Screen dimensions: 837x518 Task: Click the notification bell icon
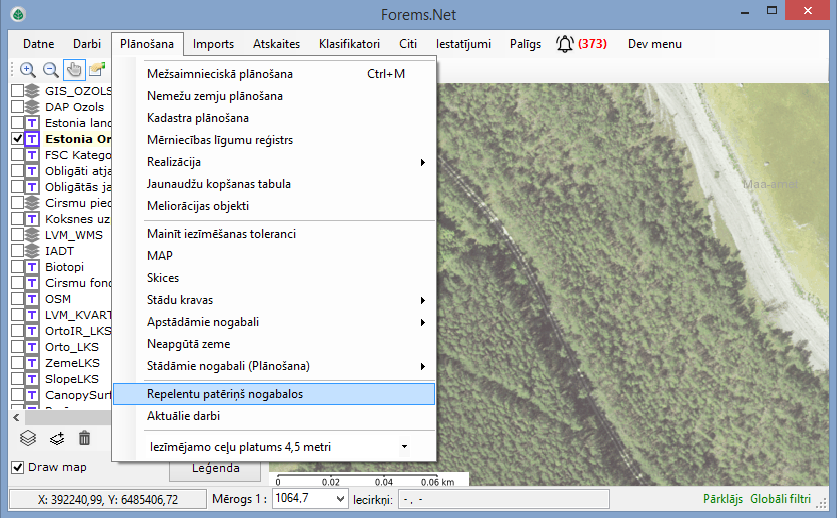[x=564, y=44]
